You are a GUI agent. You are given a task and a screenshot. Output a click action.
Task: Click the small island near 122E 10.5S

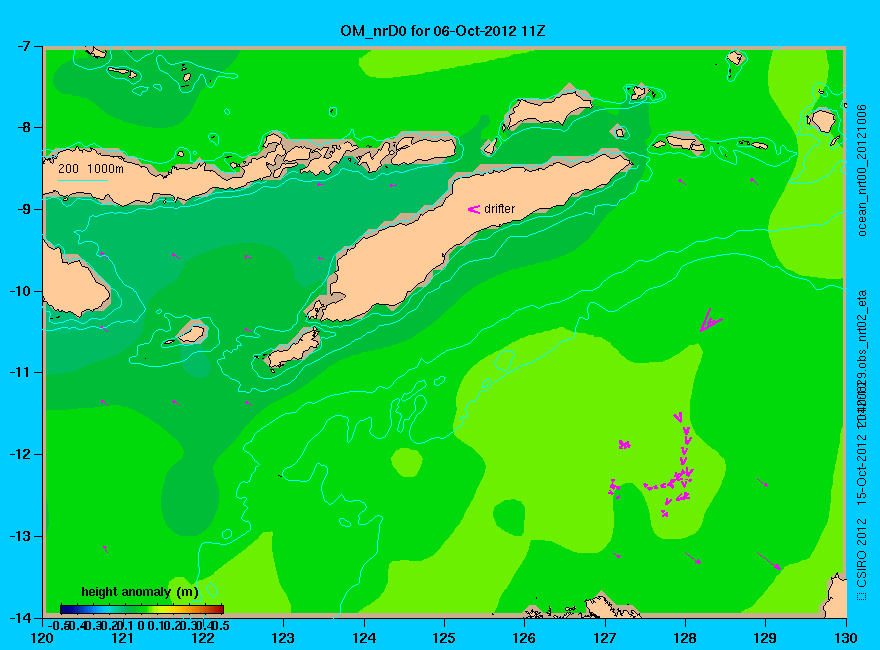(191, 335)
